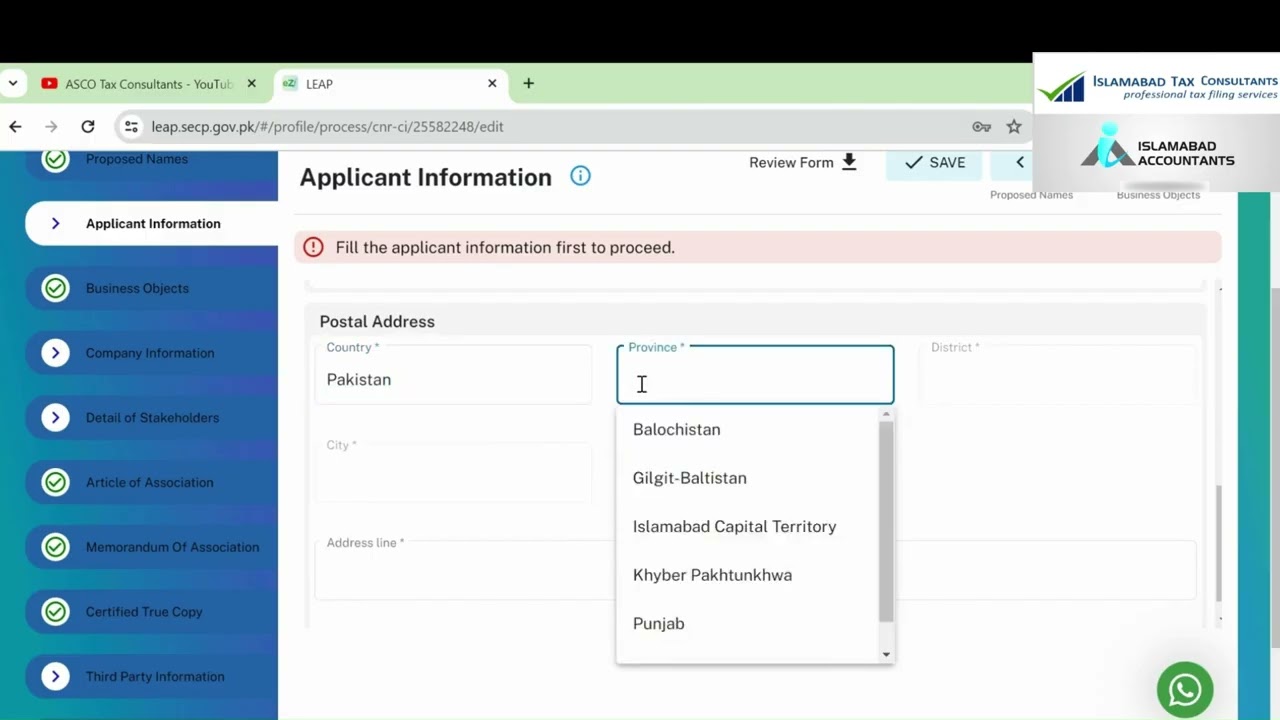Open Applicant Information sidebar step
Viewport: 1280px width, 720px height.
(151, 223)
